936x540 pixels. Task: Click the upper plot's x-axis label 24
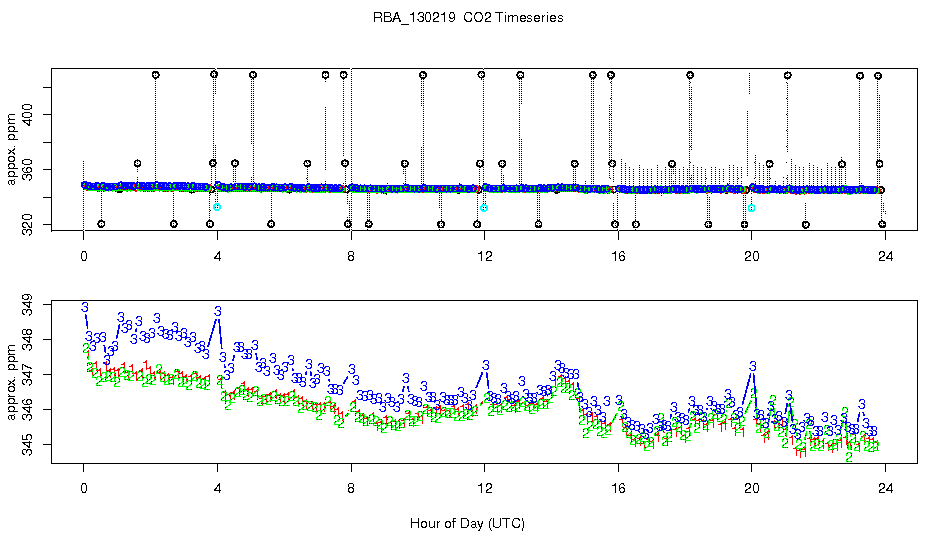[886, 257]
